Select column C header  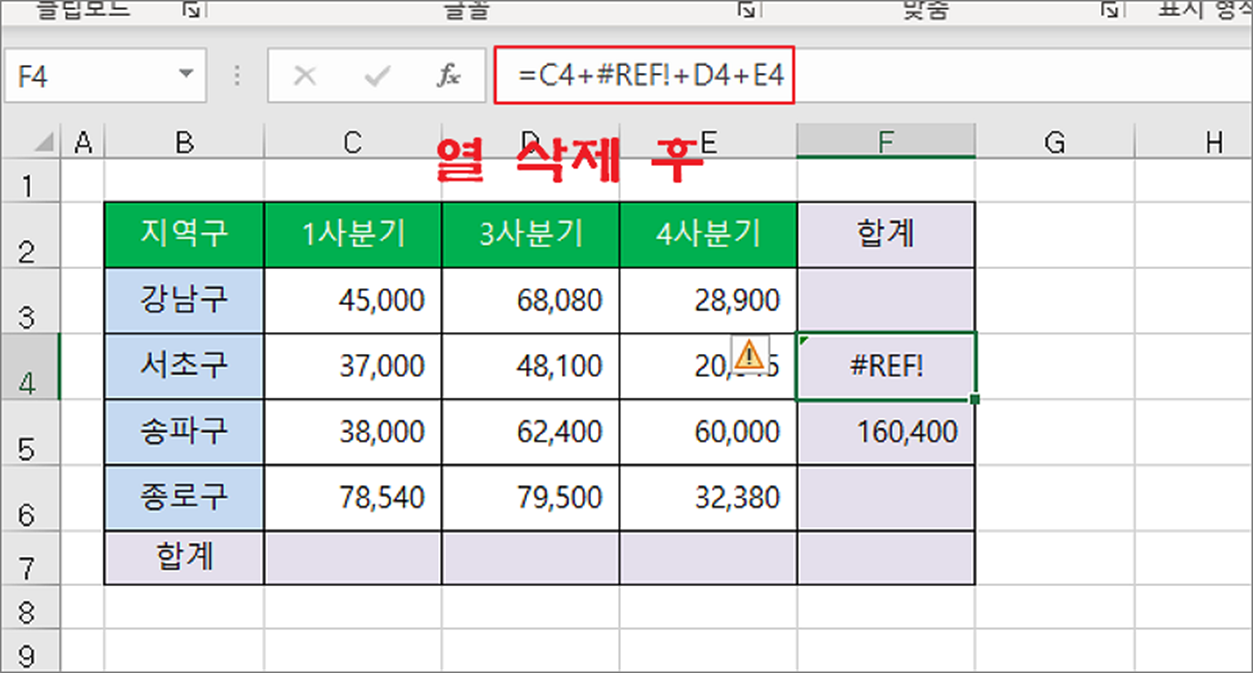tap(353, 144)
